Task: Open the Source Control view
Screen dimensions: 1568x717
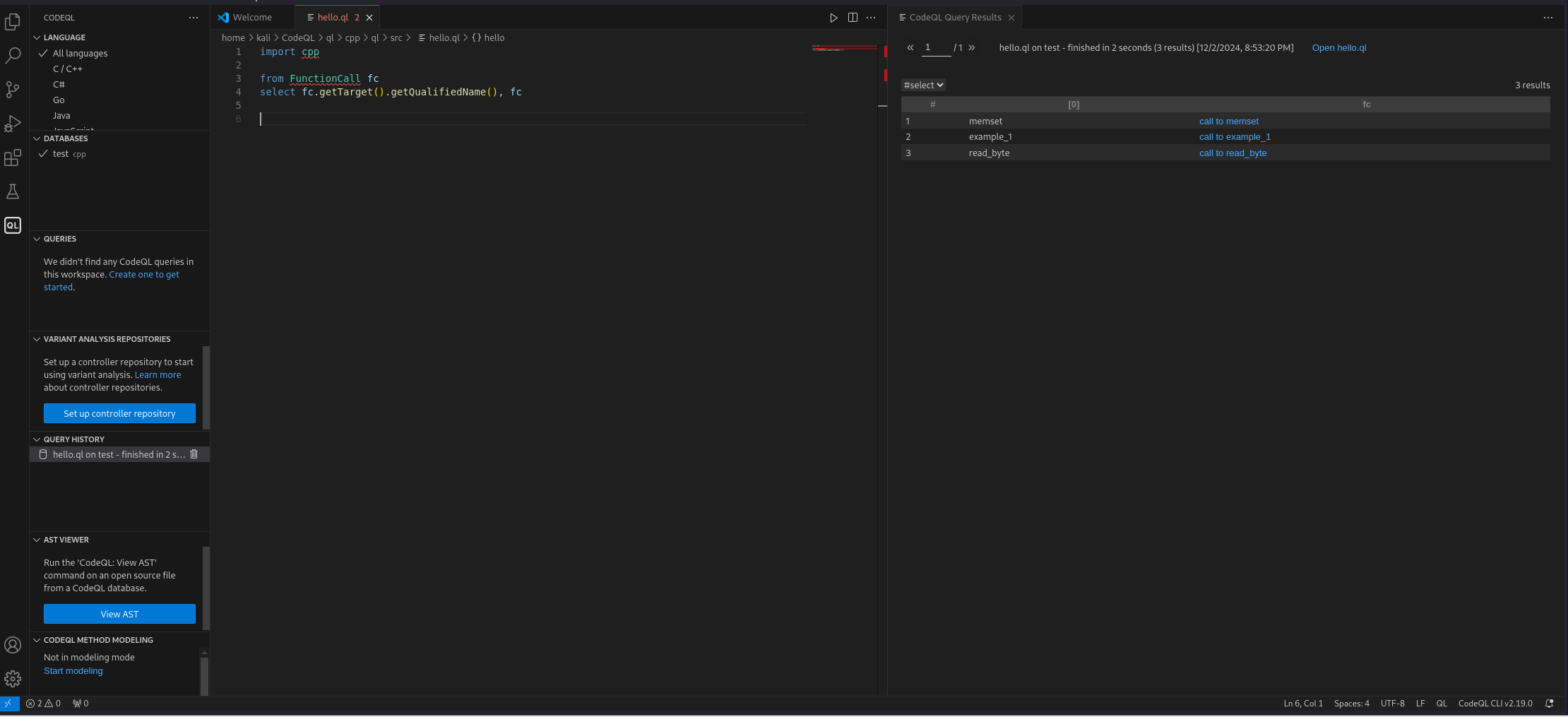Action: click(13, 90)
